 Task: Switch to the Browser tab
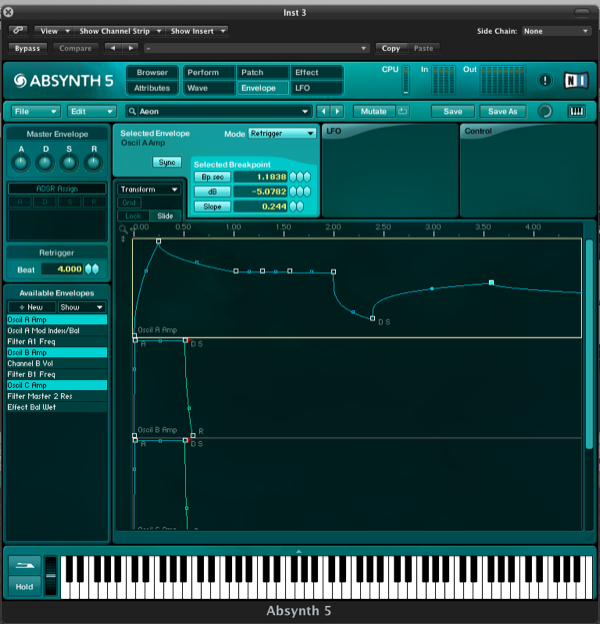(152, 72)
